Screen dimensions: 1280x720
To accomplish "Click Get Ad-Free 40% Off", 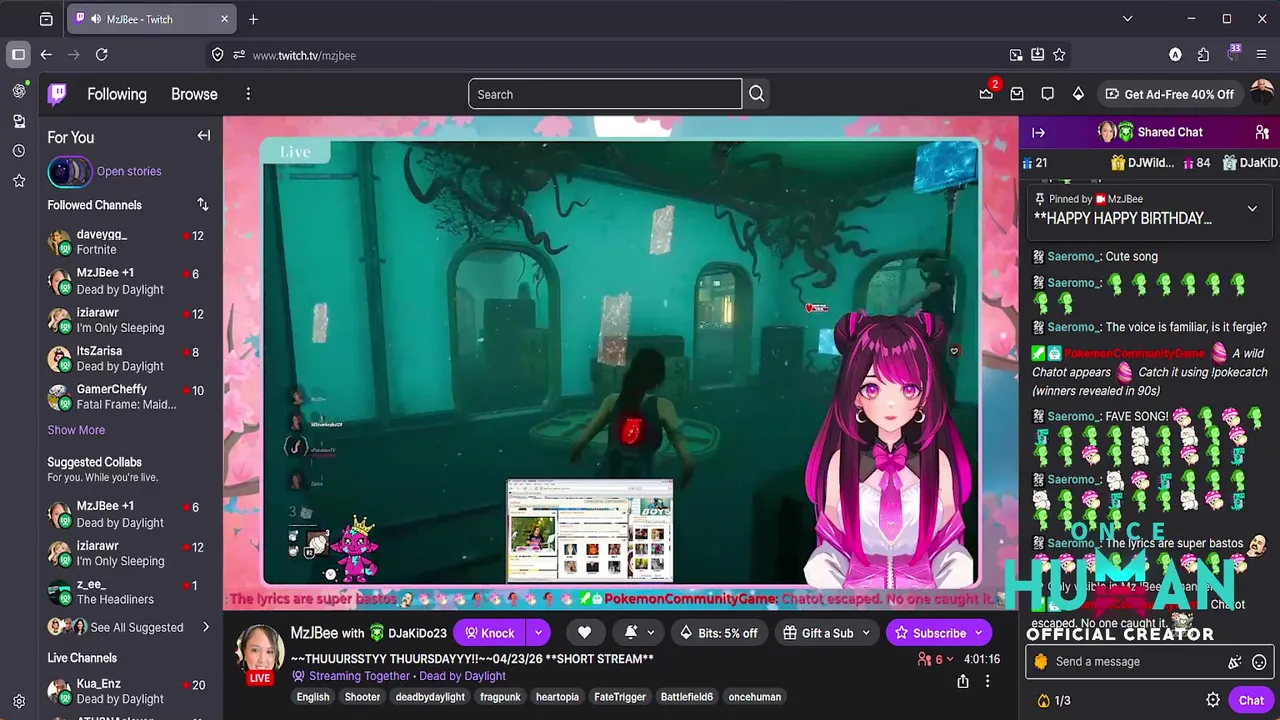I will pos(1169,94).
